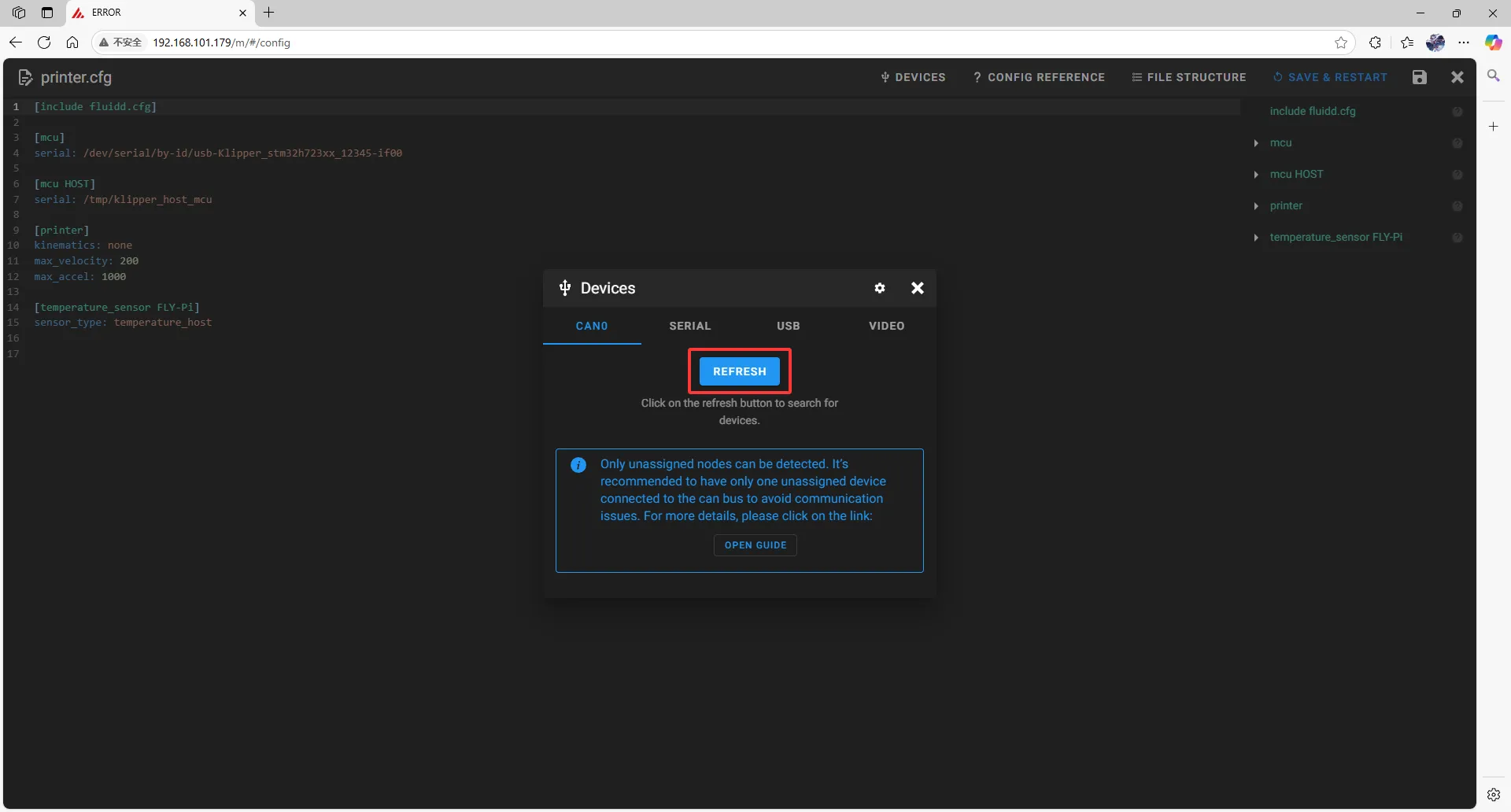The width and height of the screenshot is (1511, 812).
Task: Expand the printer section in outline
Action: [x=1256, y=206]
